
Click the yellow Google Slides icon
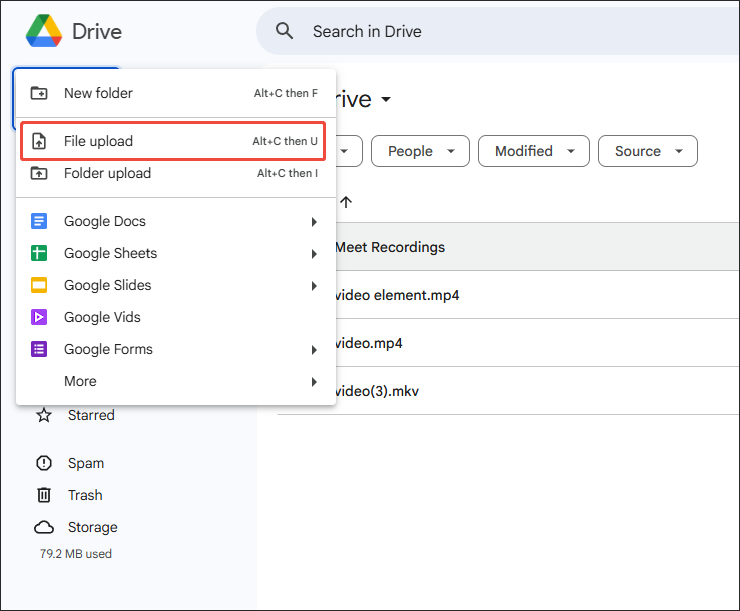[39, 285]
